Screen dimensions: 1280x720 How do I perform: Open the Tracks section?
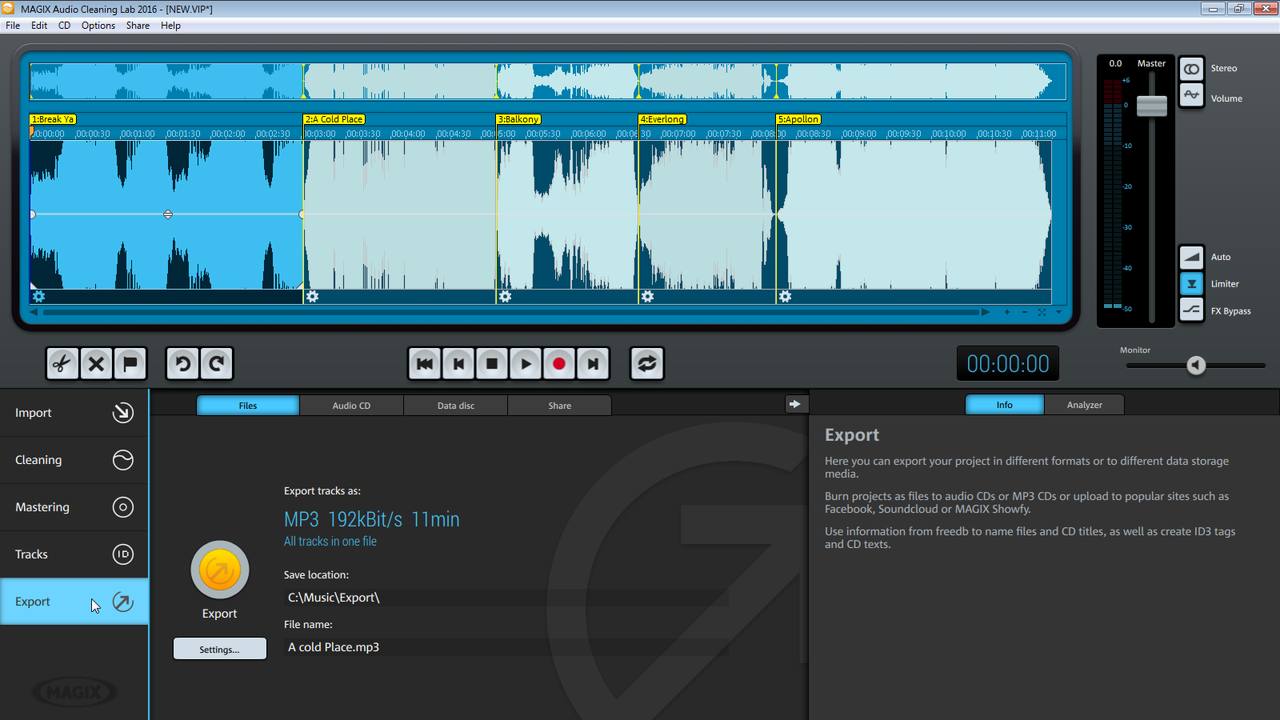(74, 554)
